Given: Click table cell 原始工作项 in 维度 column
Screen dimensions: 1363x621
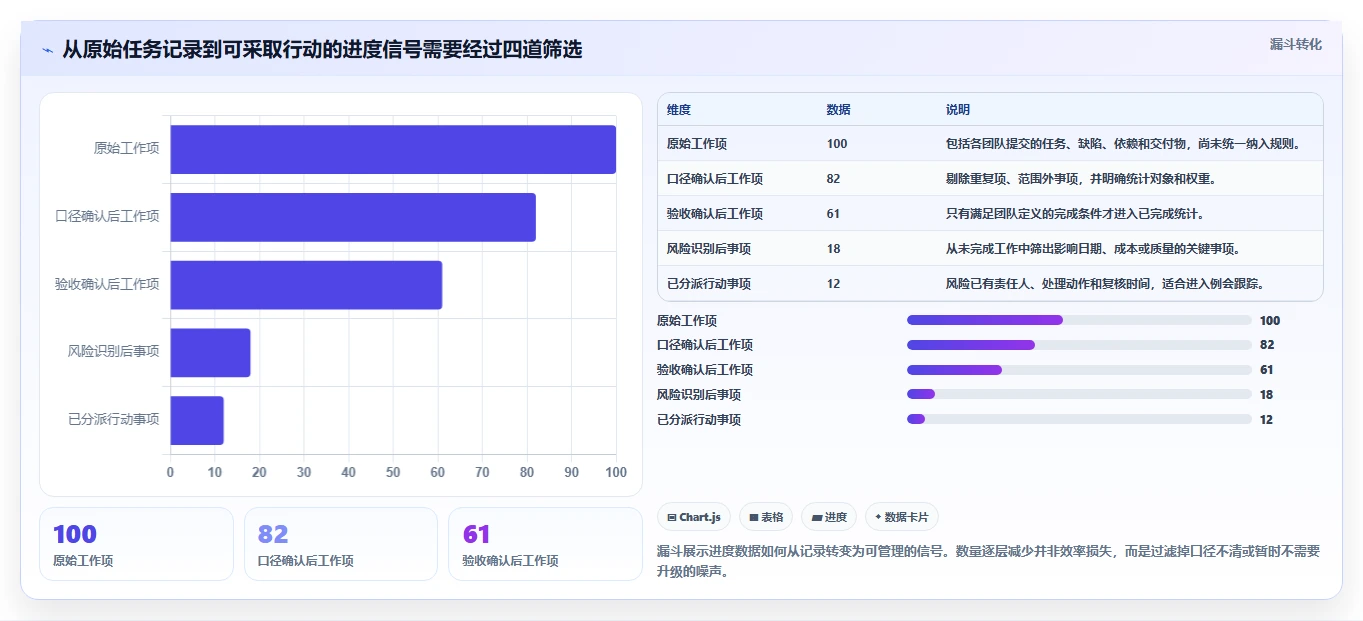Looking at the screenshot, I should click(x=697, y=144).
